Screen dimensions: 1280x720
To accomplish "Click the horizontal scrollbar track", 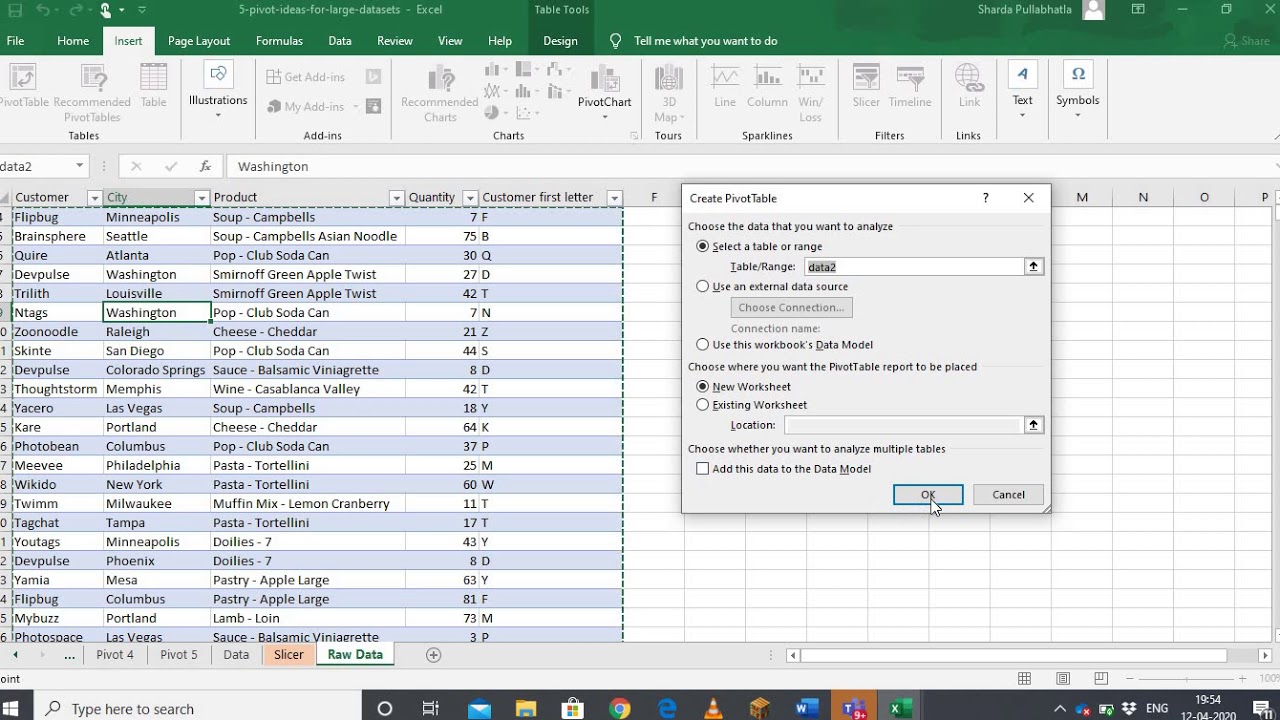I will [1013, 655].
